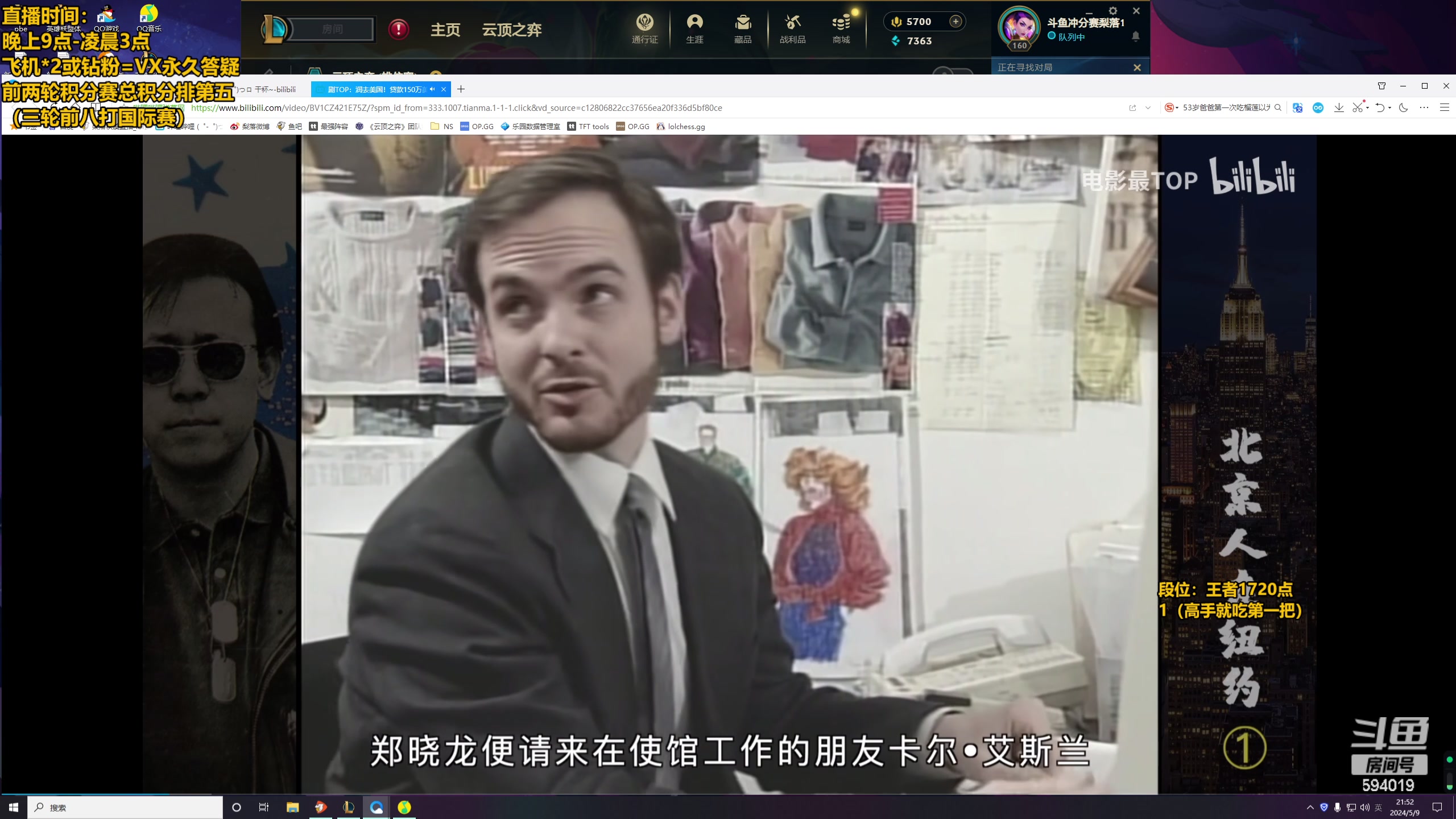The width and height of the screenshot is (1456, 819).
Task: Open the 乐园数据管理室 bookmark
Action: click(530, 126)
